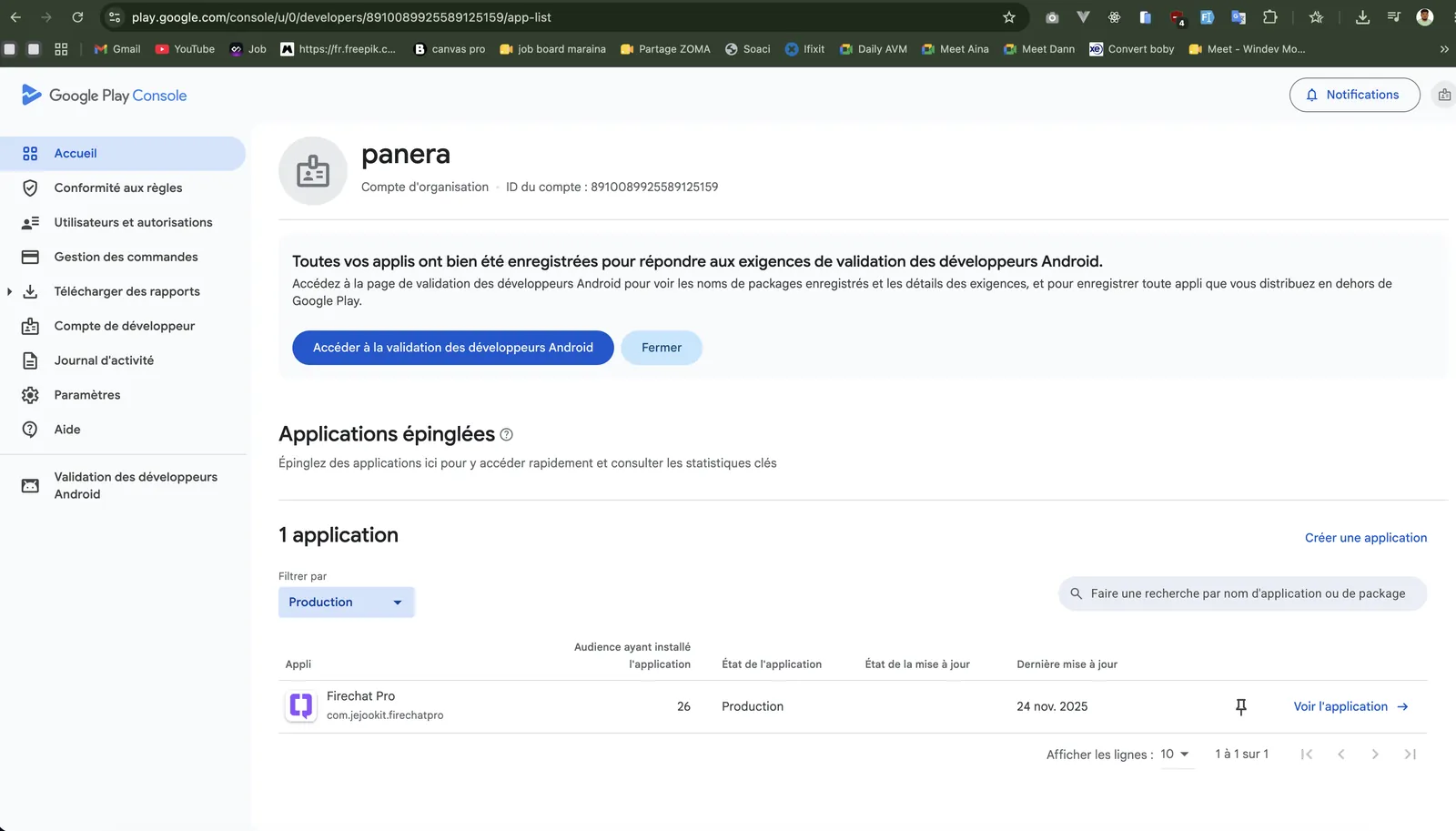
Task: Click the help icon beside Applications épinglées
Action: 507,435
